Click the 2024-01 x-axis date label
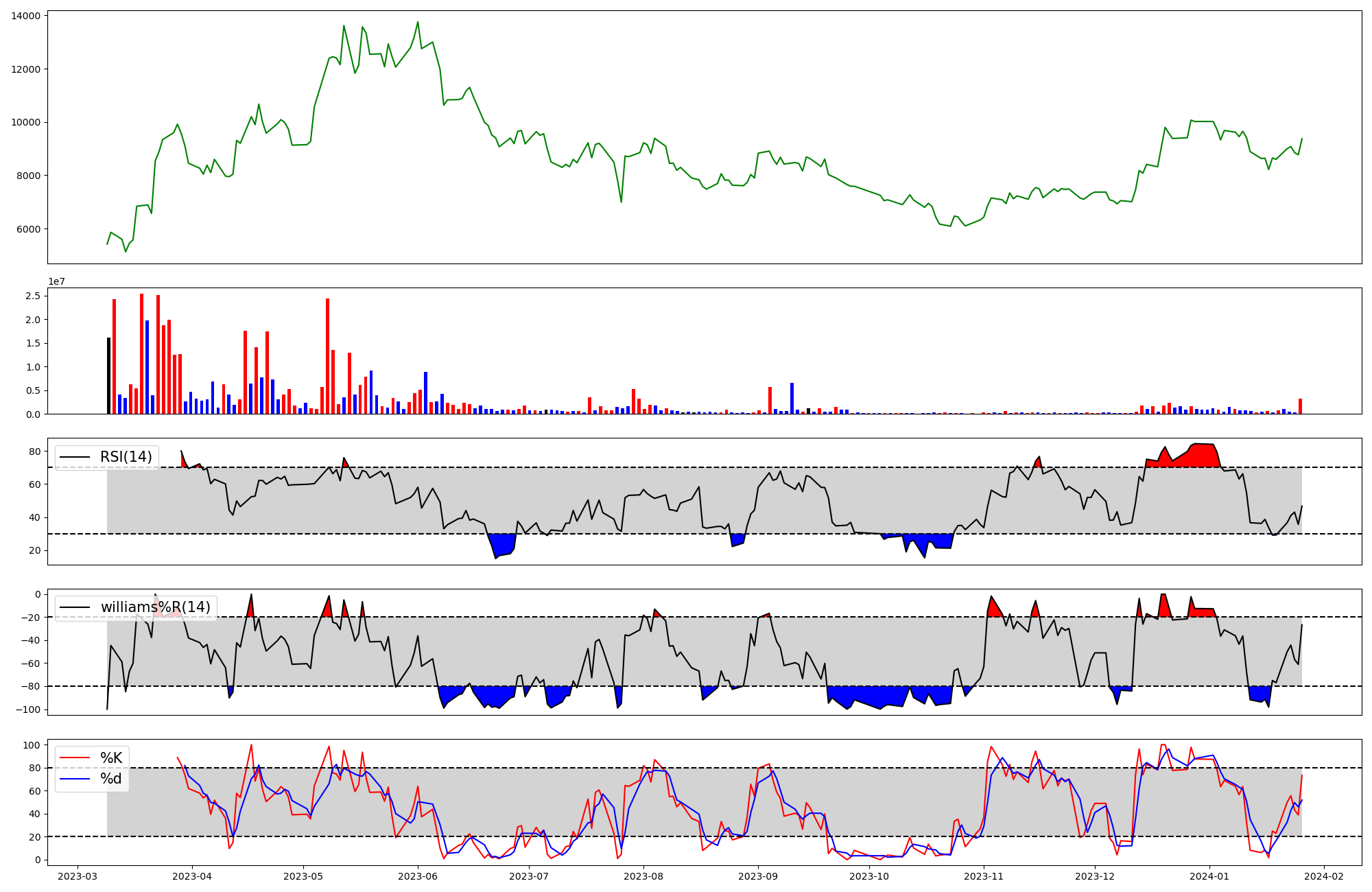The width and height of the screenshot is (1372, 892). point(1208,876)
